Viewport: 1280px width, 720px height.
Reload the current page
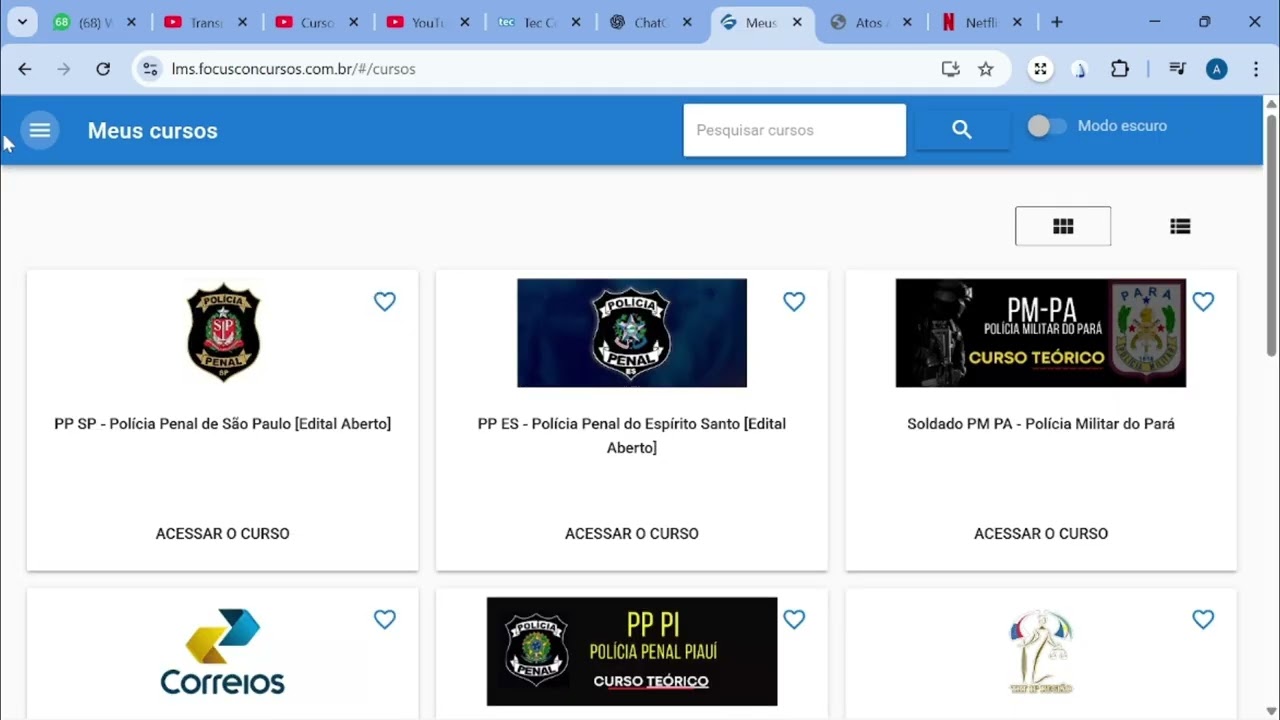pyautogui.click(x=103, y=69)
